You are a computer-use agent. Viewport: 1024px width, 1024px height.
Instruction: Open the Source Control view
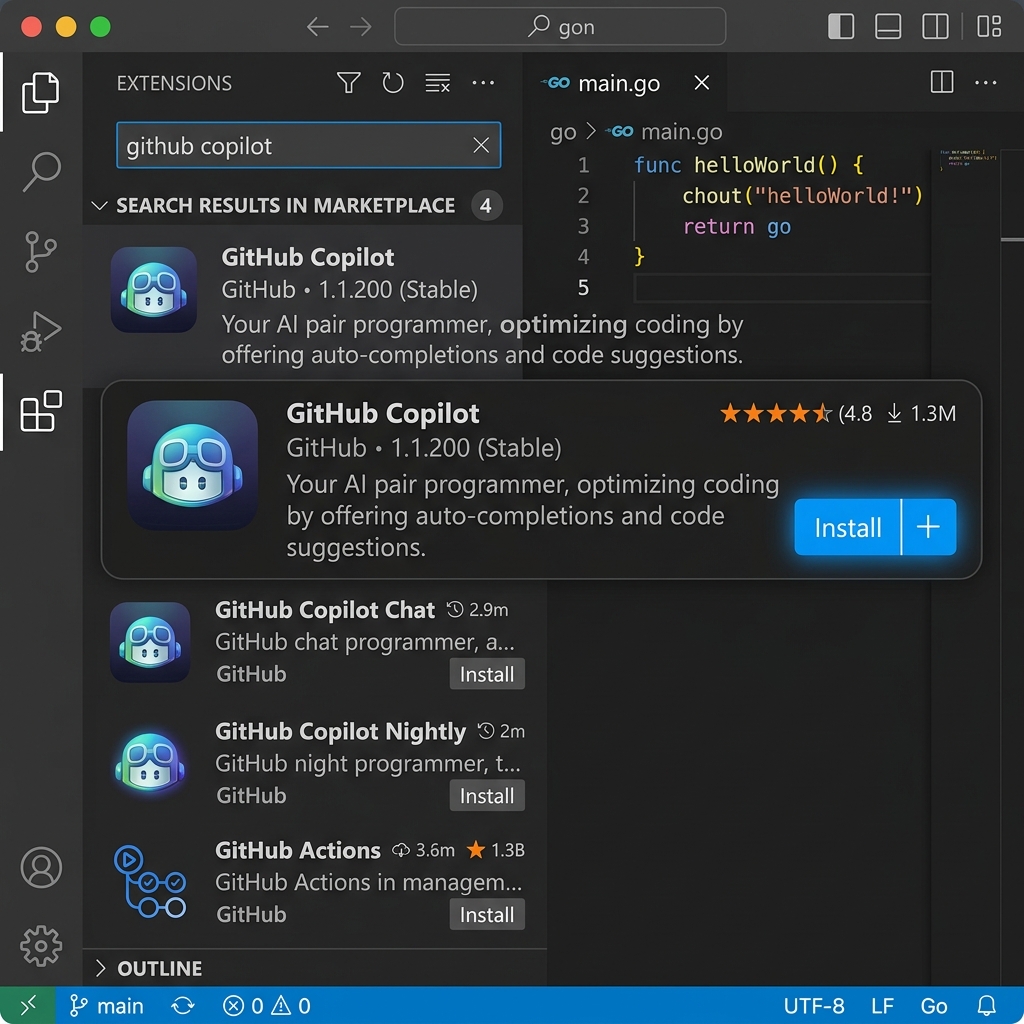pyautogui.click(x=40, y=251)
